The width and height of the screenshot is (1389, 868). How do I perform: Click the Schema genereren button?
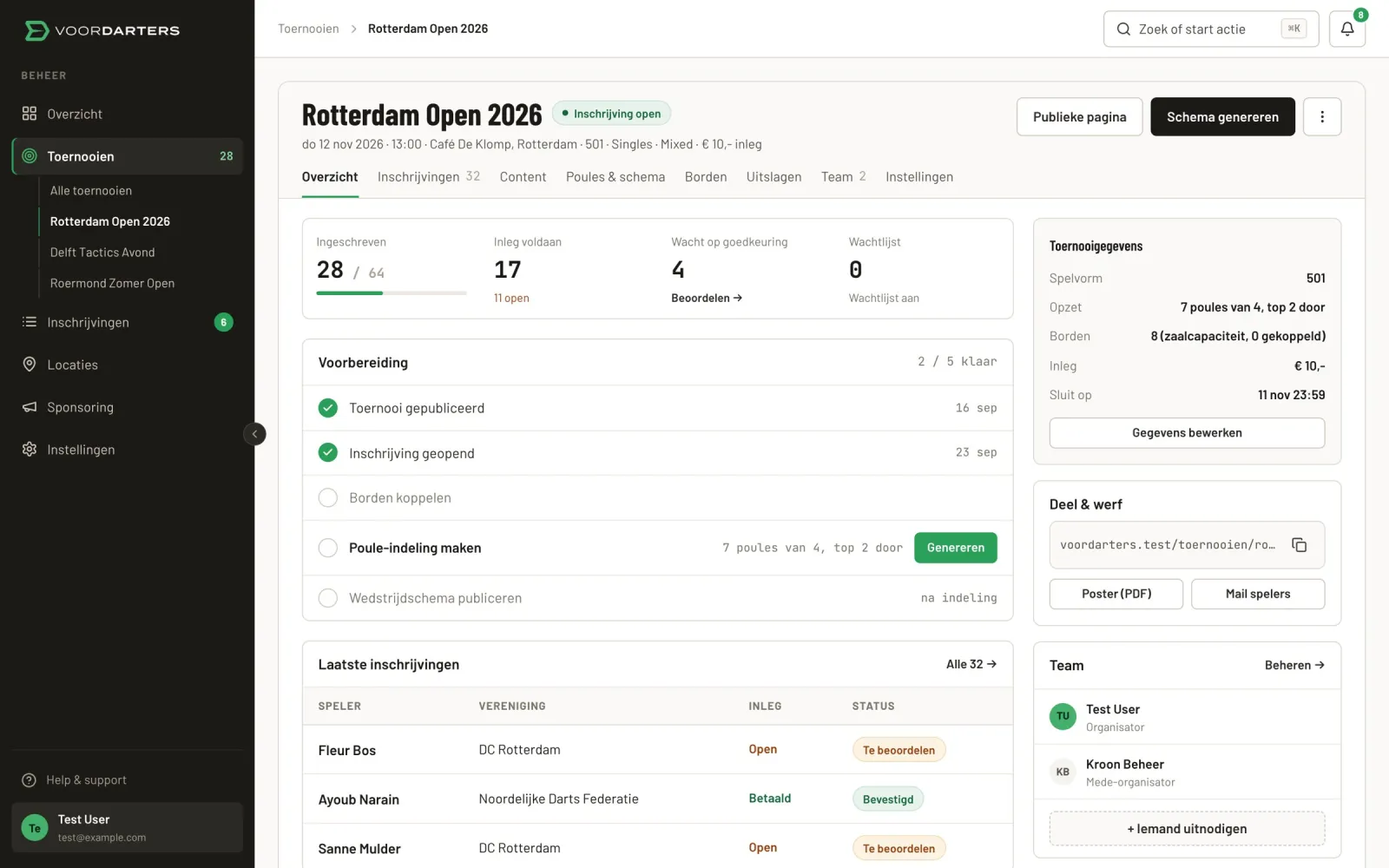point(1222,116)
